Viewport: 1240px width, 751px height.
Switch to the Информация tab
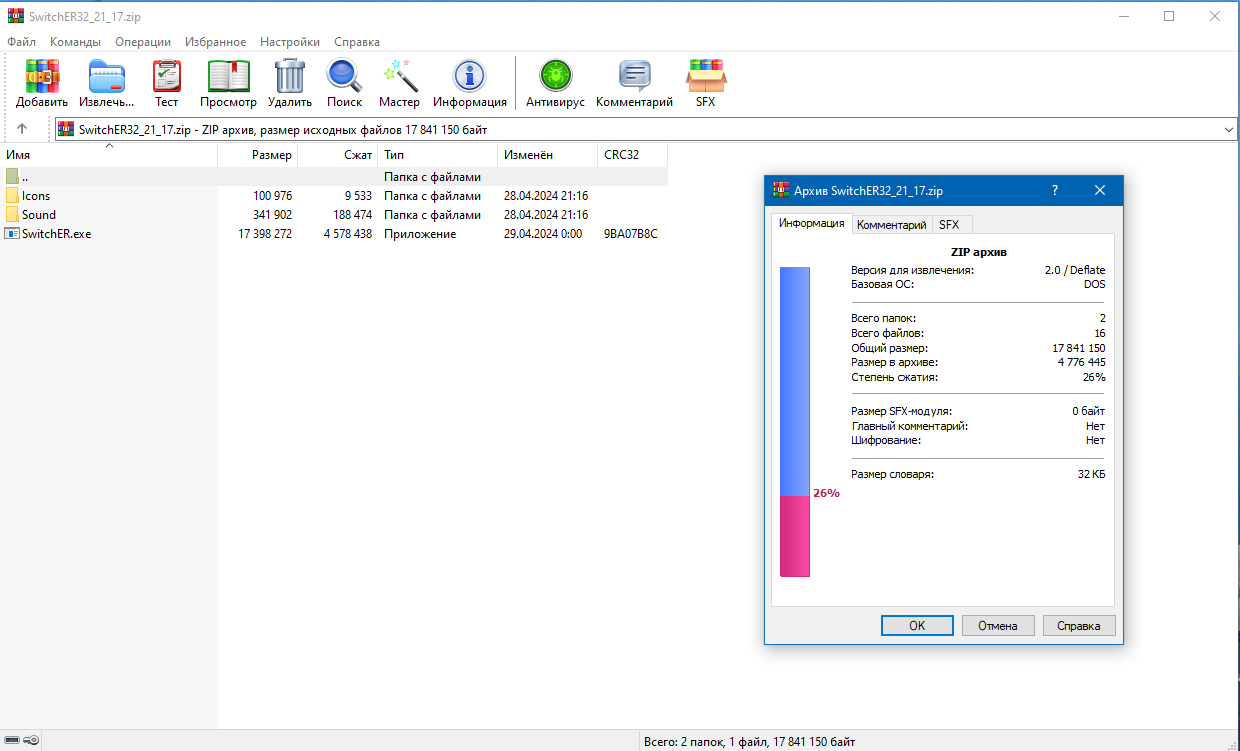(812, 224)
